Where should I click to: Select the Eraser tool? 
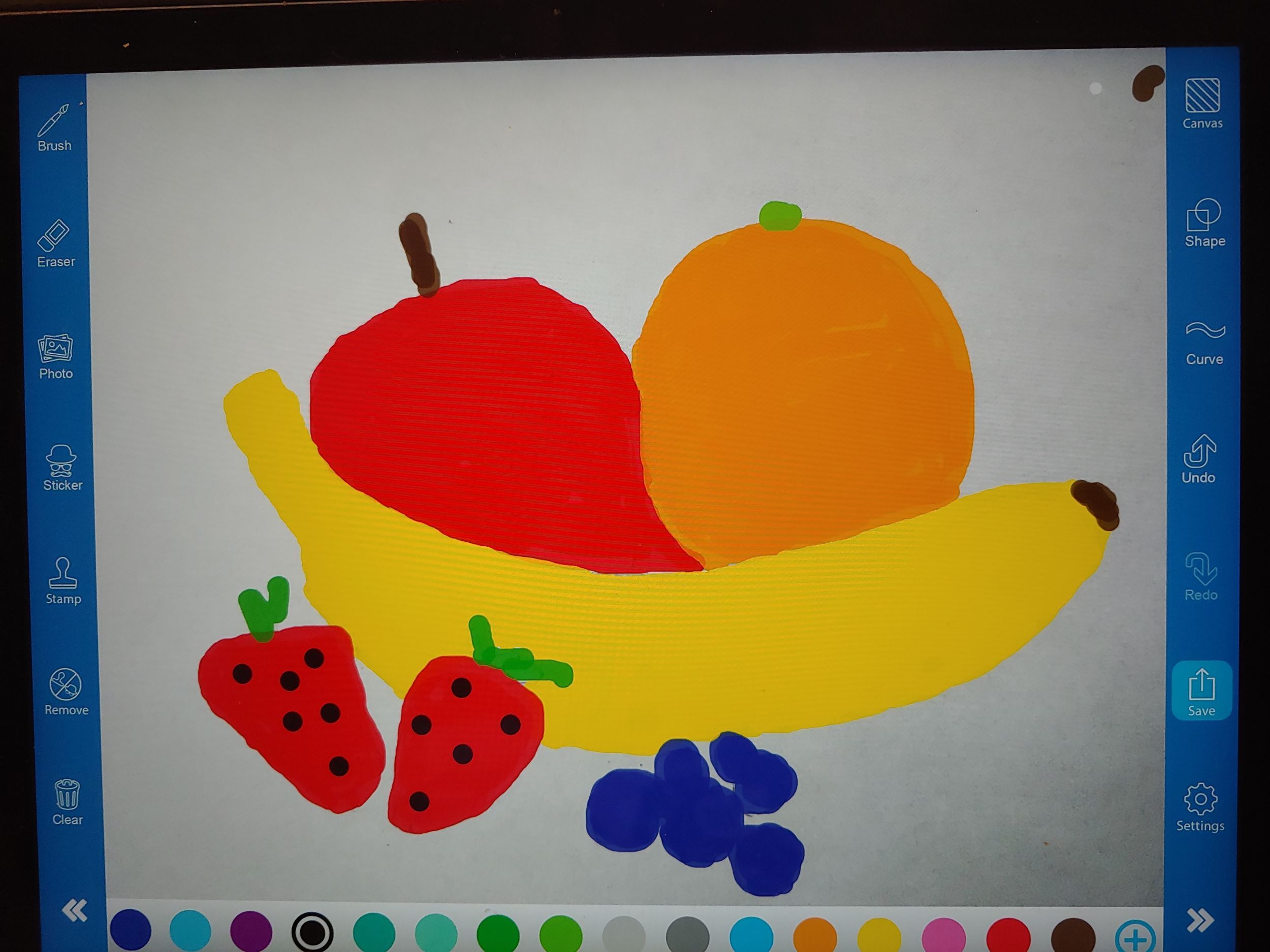(55, 243)
